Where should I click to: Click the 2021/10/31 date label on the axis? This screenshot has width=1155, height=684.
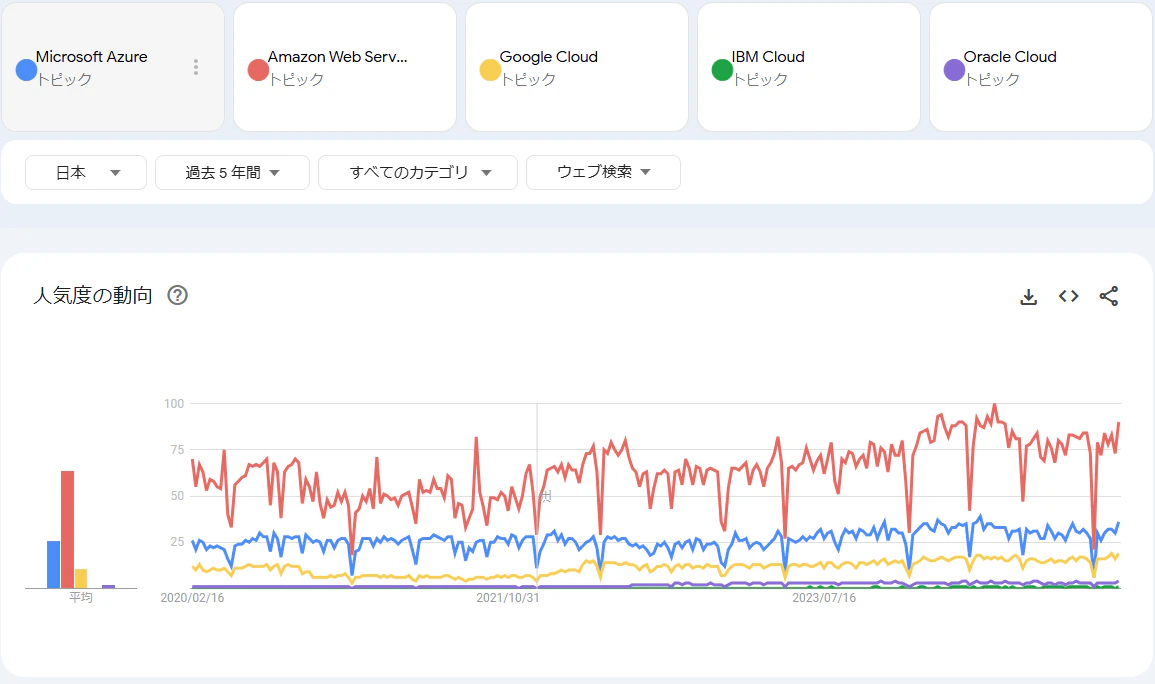(508, 598)
